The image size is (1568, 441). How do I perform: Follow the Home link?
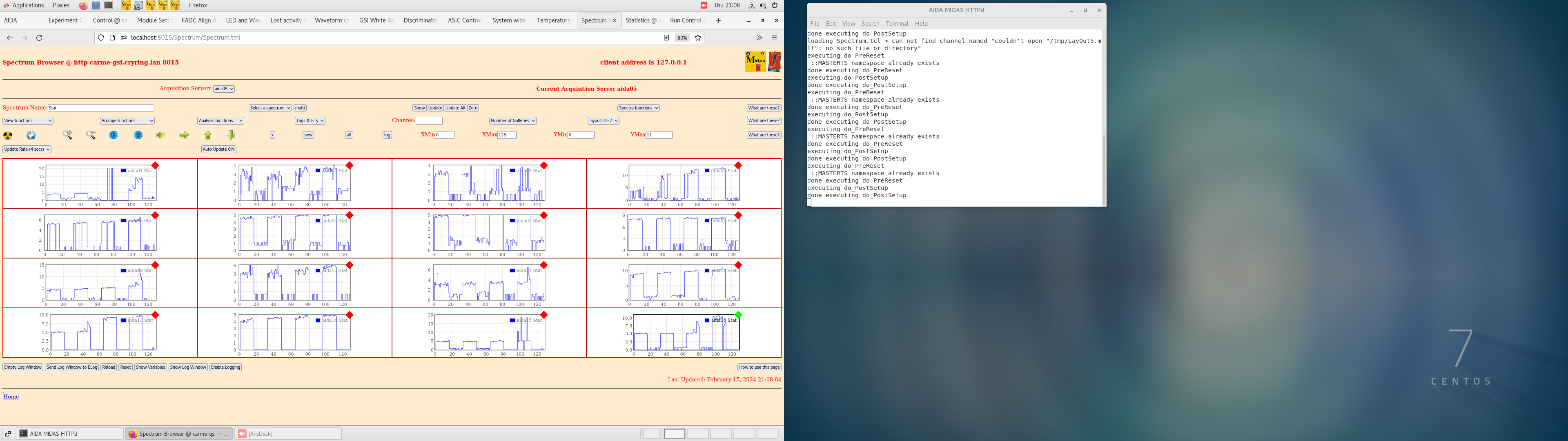click(11, 396)
